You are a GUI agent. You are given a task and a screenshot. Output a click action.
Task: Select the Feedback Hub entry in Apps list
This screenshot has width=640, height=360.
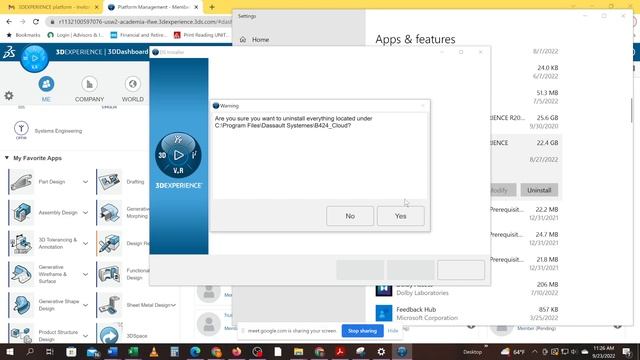click(x=467, y=313)
